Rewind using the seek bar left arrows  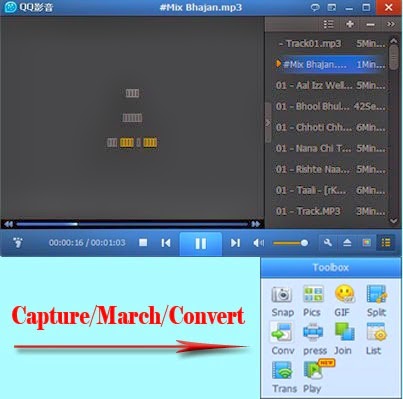click(8, 224)
